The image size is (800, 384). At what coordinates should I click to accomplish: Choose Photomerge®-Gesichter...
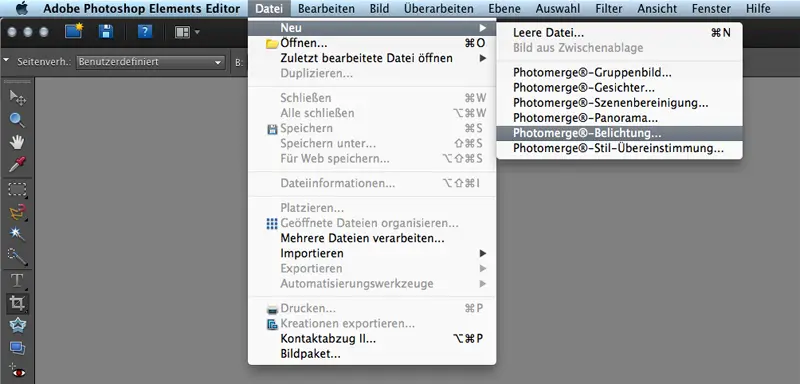[x=619, y=88]
